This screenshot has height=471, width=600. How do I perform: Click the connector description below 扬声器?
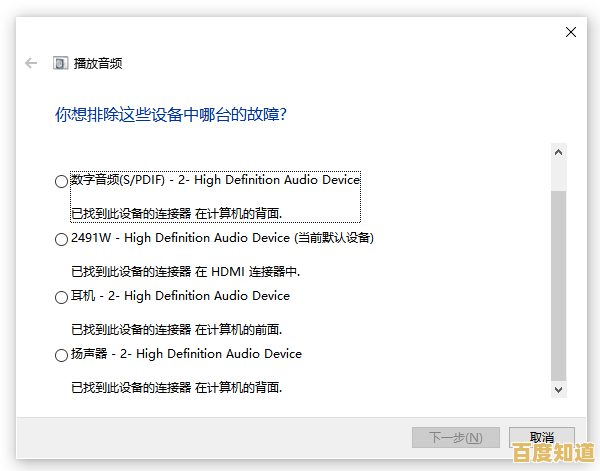coord(176,387)
